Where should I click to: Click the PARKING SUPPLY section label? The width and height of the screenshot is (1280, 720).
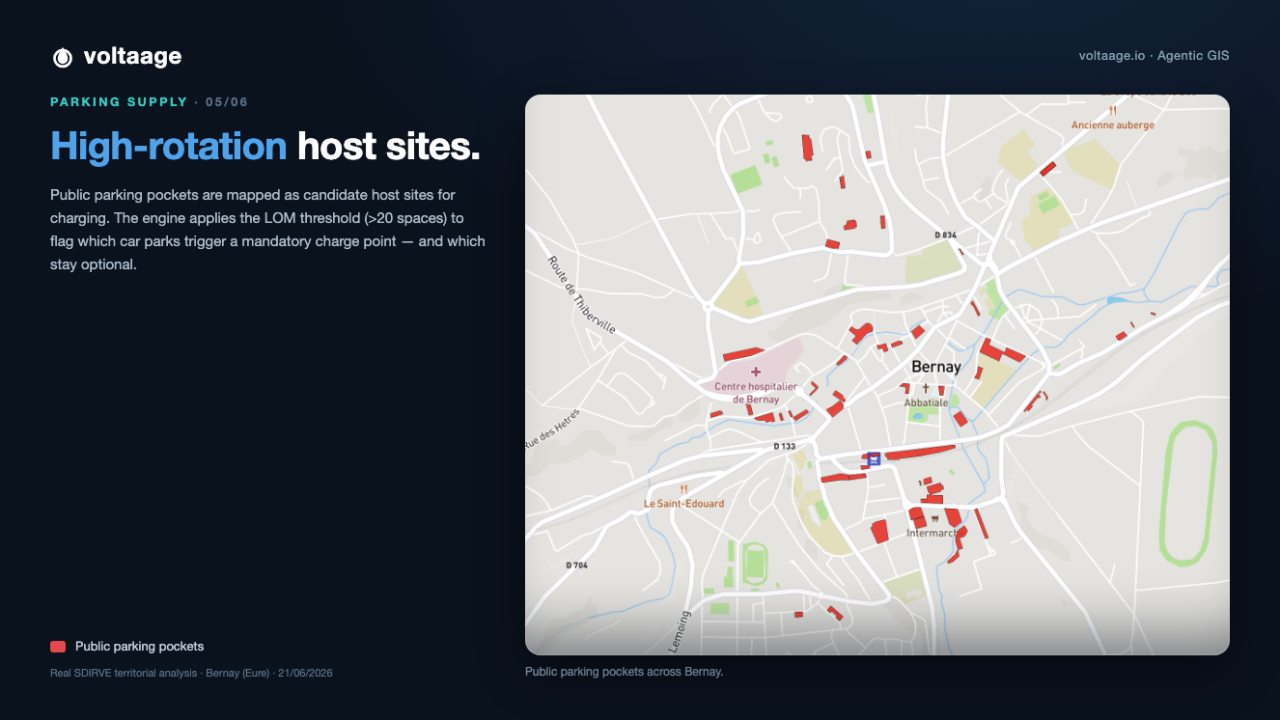click(119, 102)
